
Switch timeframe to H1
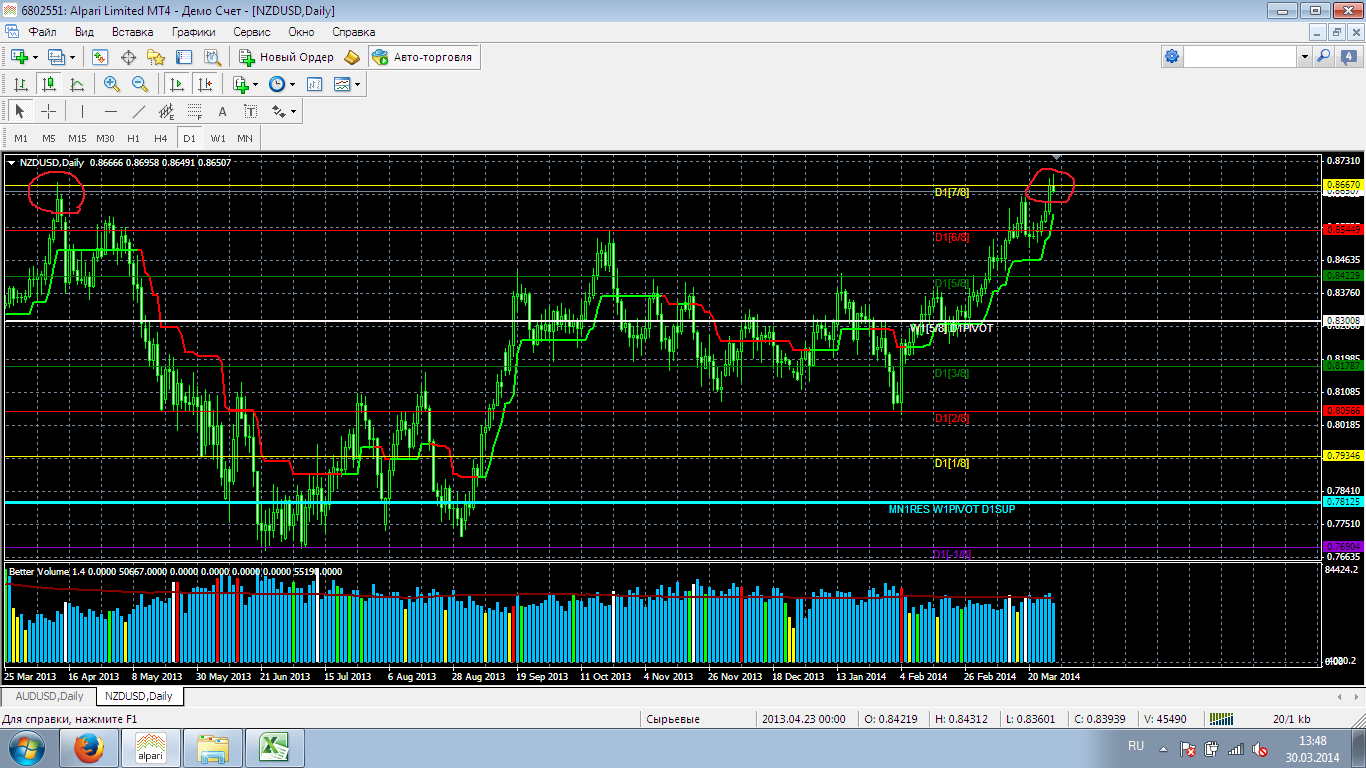133,138
